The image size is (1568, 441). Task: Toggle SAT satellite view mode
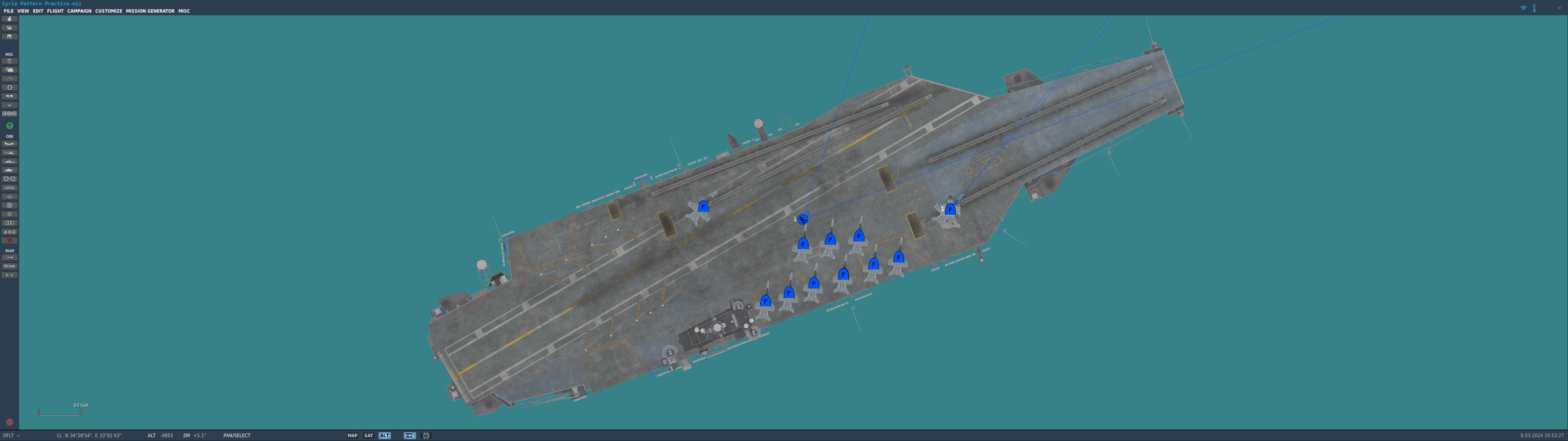(x=368, y=435)
